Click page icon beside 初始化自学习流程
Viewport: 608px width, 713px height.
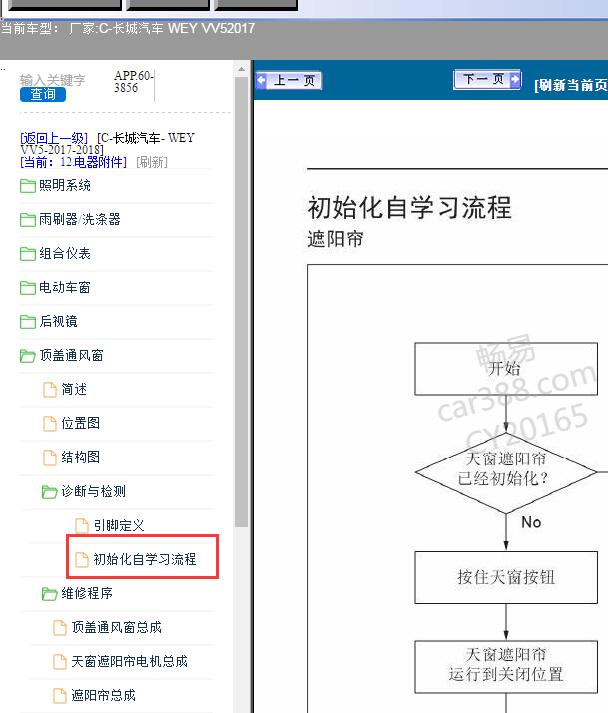(82, 559)
